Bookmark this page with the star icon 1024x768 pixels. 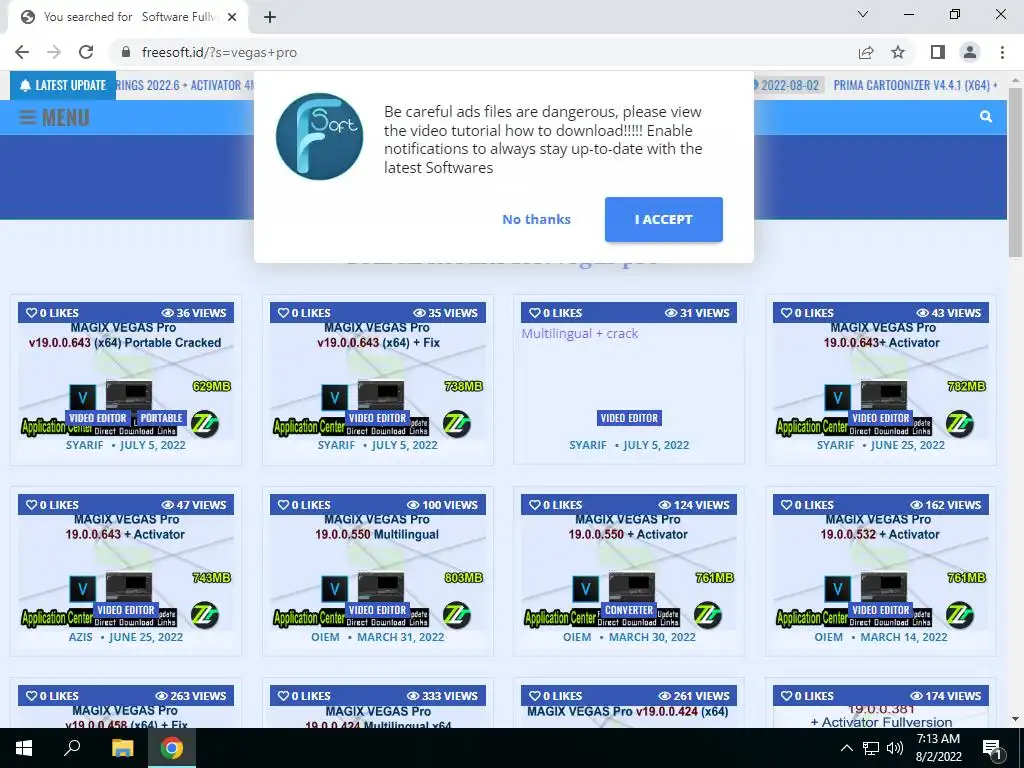[x=898, y=52]
